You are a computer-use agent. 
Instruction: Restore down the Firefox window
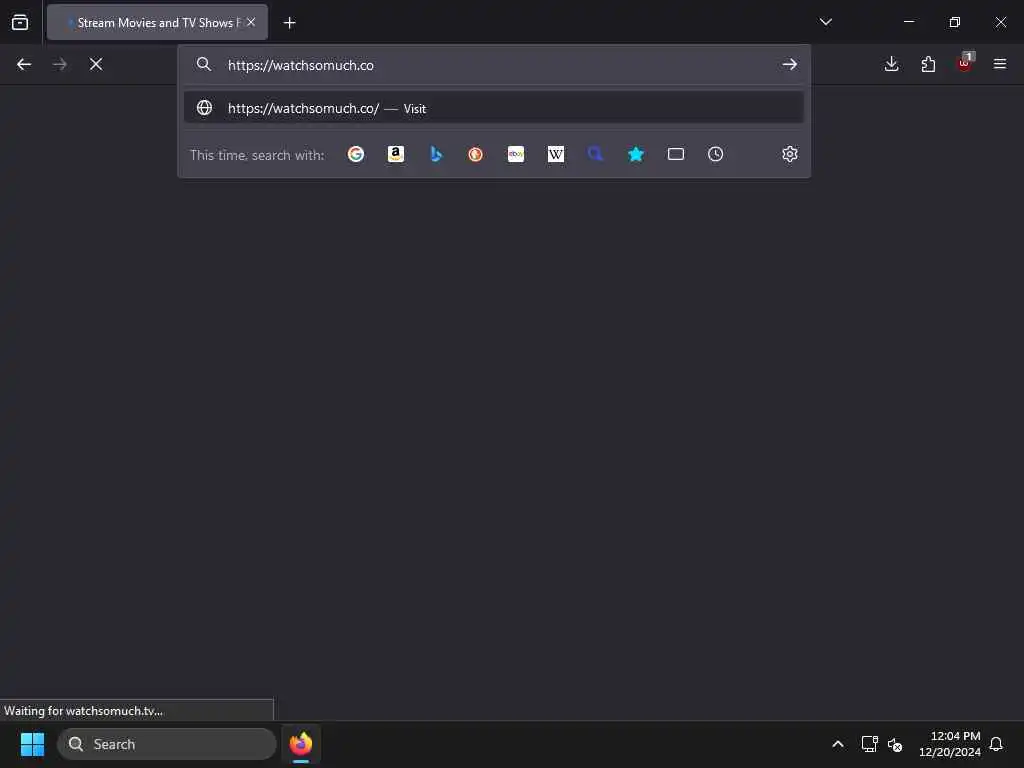(x=955, y=22)
